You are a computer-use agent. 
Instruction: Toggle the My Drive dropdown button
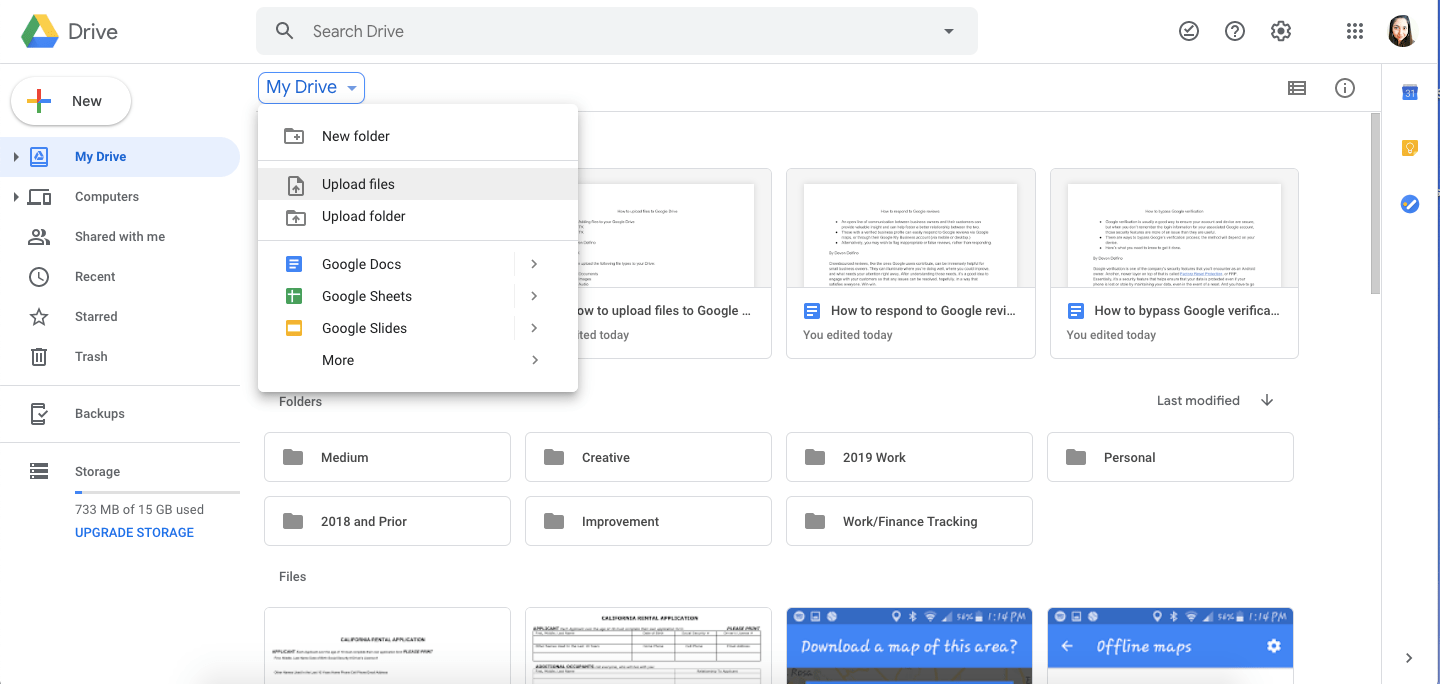pos(311,88)
